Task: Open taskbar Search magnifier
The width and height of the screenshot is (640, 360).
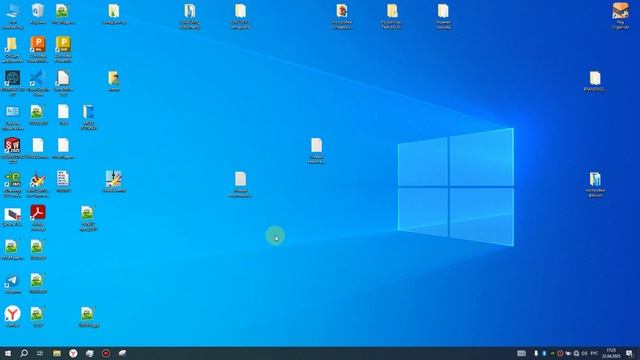Action: (x=24, y=353)
